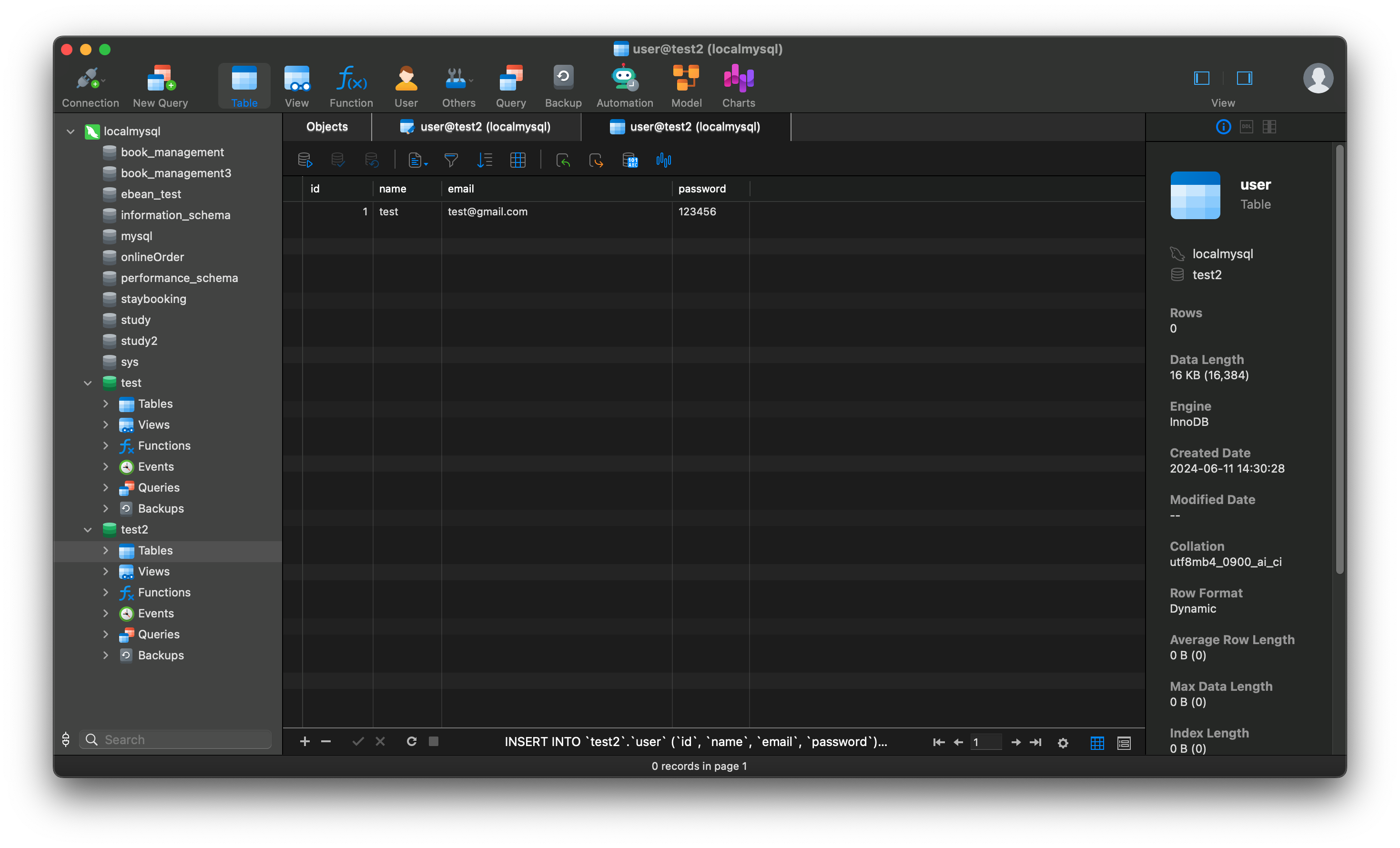Launch the Export Wizard icon
This screenshot has width=1400, height=848.
pos(596,160)
